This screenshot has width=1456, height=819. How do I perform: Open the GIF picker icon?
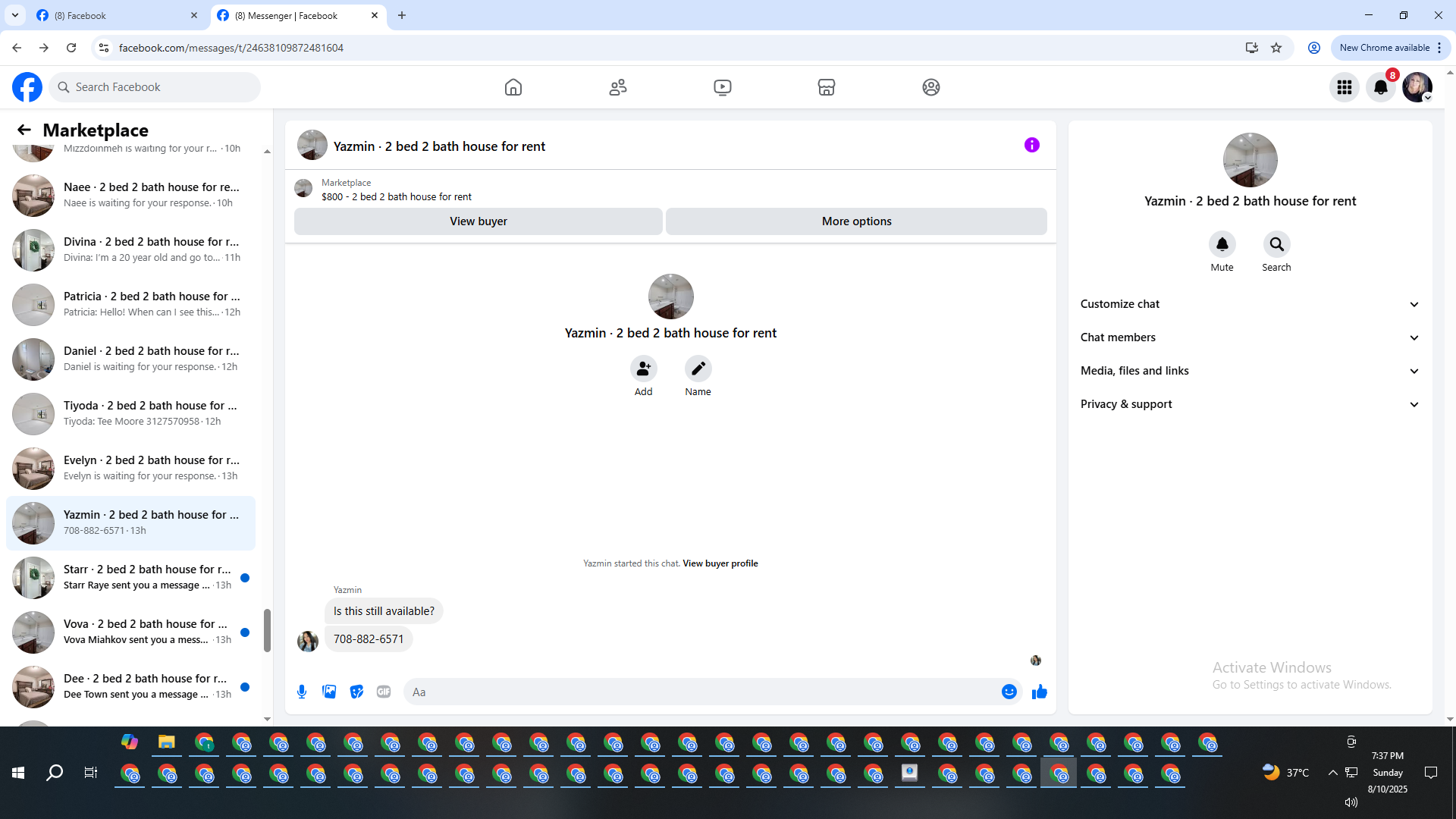click(x=384, y=692)
